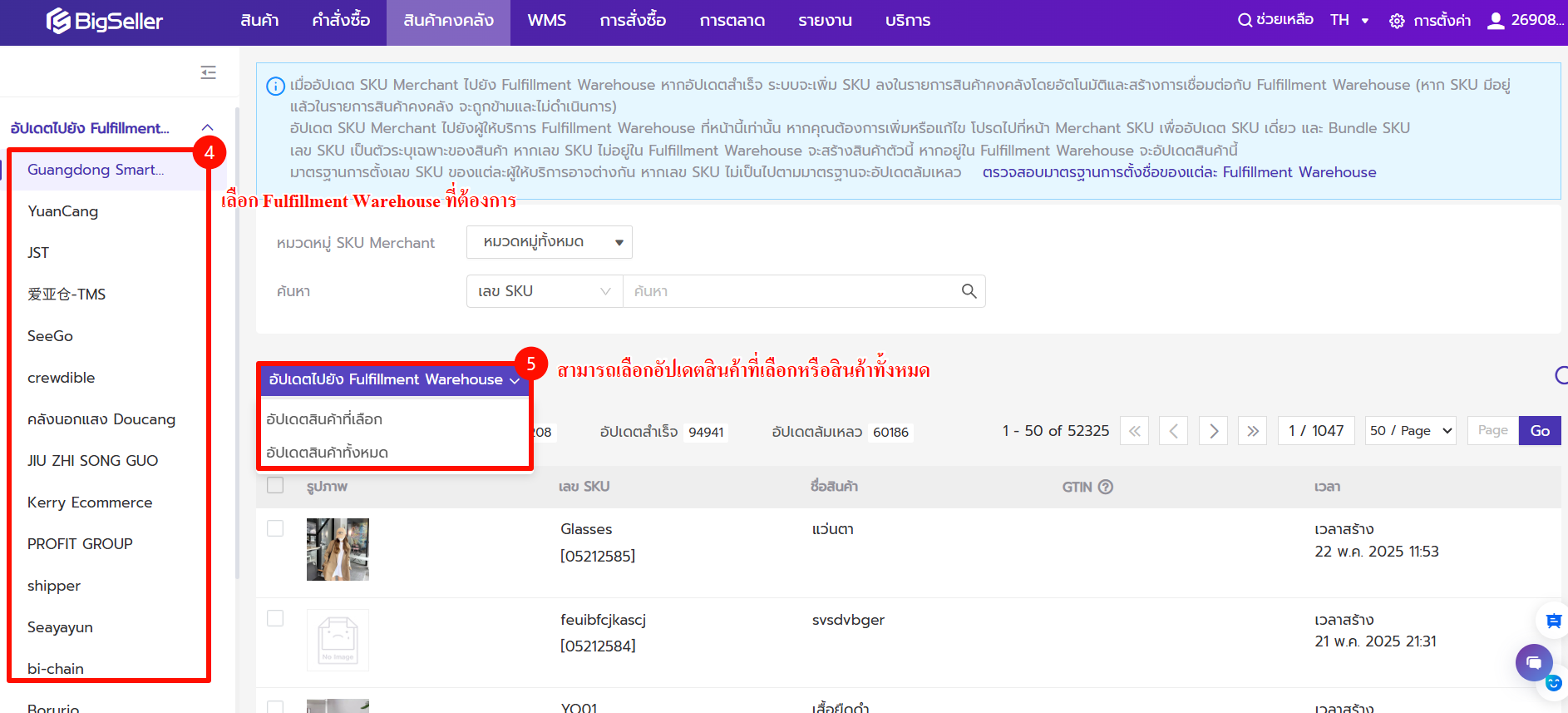Click the ช่วยเหลือ help link

coord(1284,20)
